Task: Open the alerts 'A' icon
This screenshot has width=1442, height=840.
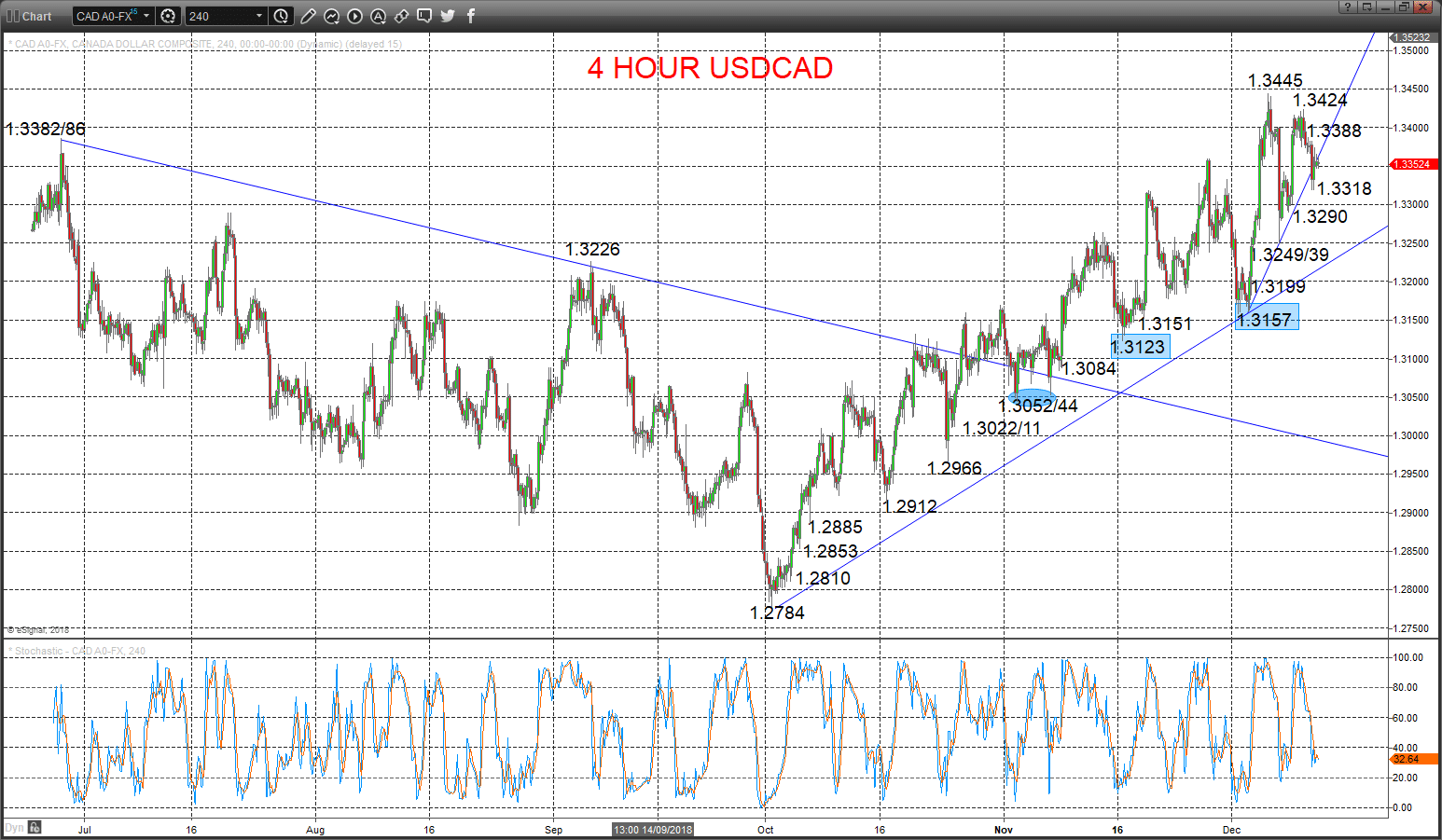Action: 378,16
